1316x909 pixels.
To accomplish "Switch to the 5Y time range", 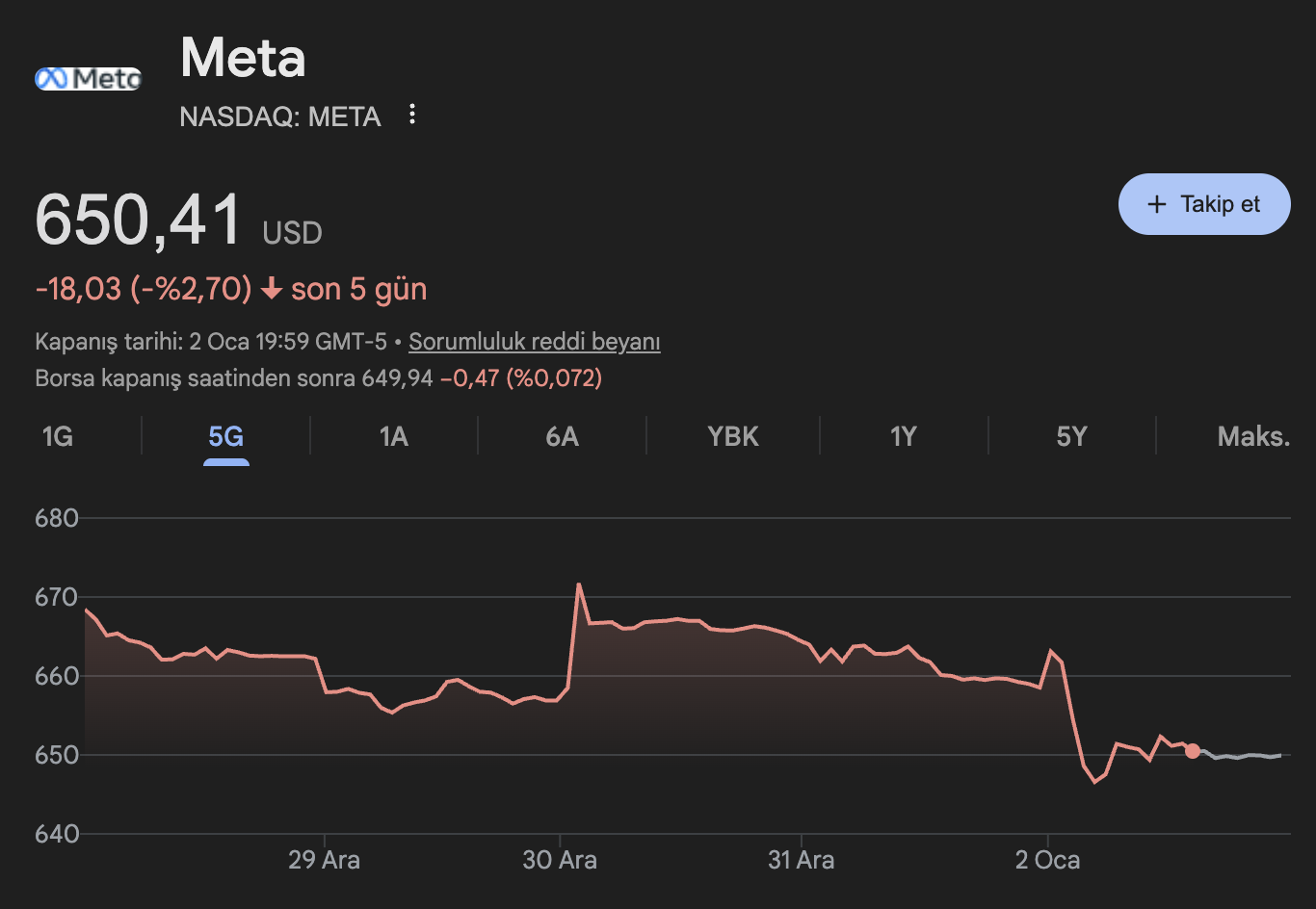I will [1072, 436].
